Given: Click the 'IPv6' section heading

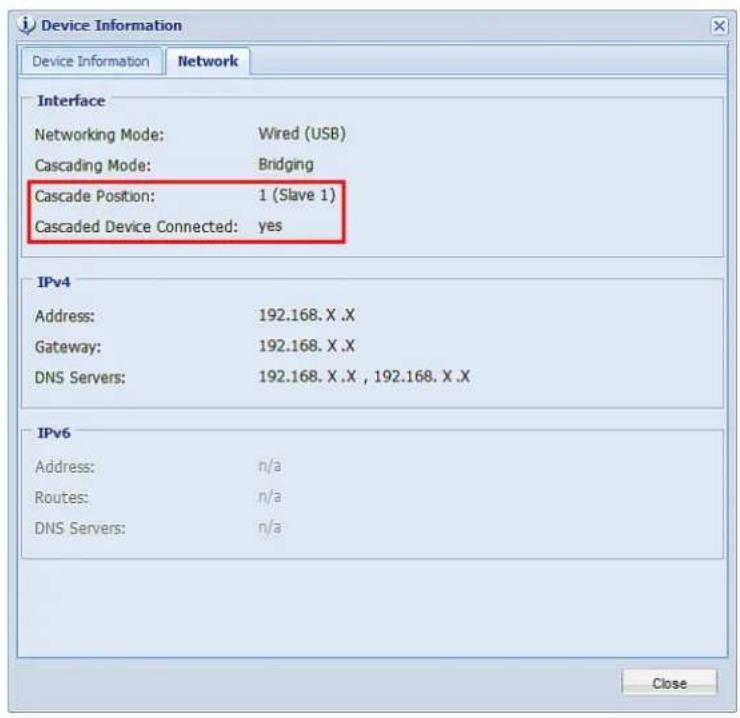Looking at the screenshot, I should 53,433.
